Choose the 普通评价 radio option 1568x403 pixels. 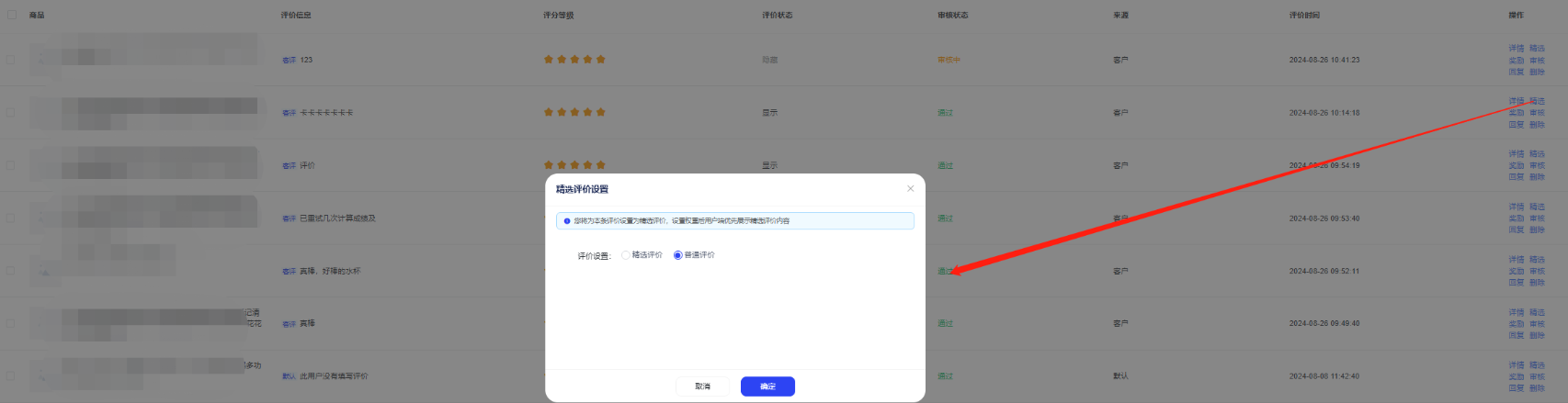(x=678, y=255)
